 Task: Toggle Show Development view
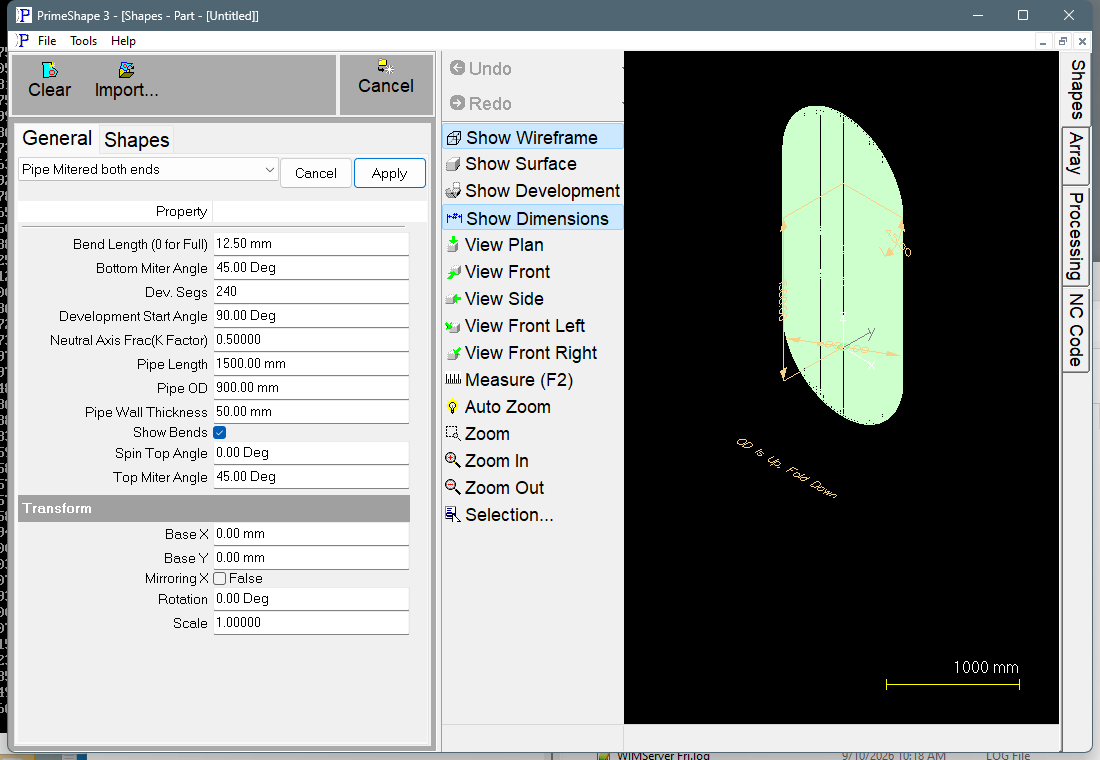[532, 191]
